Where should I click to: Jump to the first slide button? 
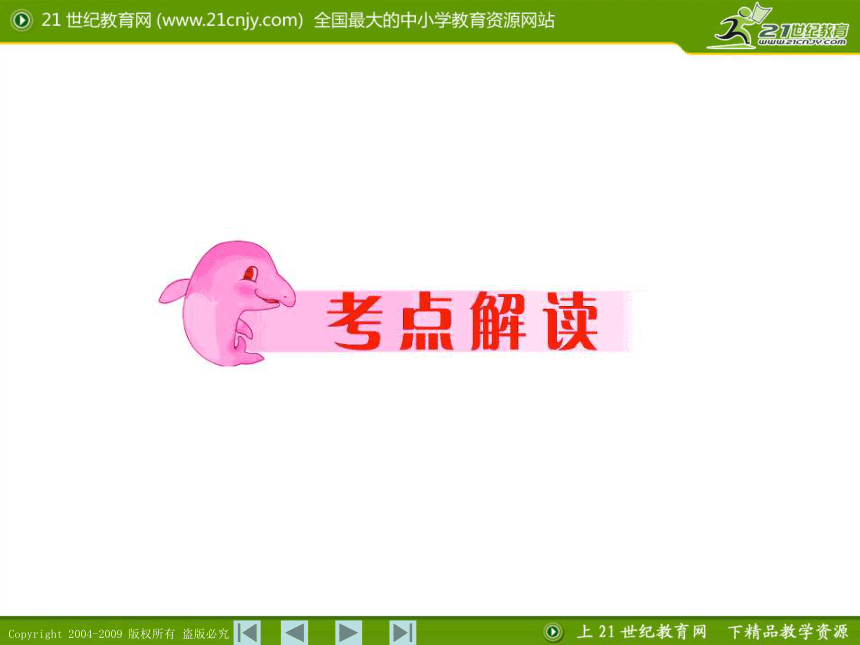click(x=247, y=632)
